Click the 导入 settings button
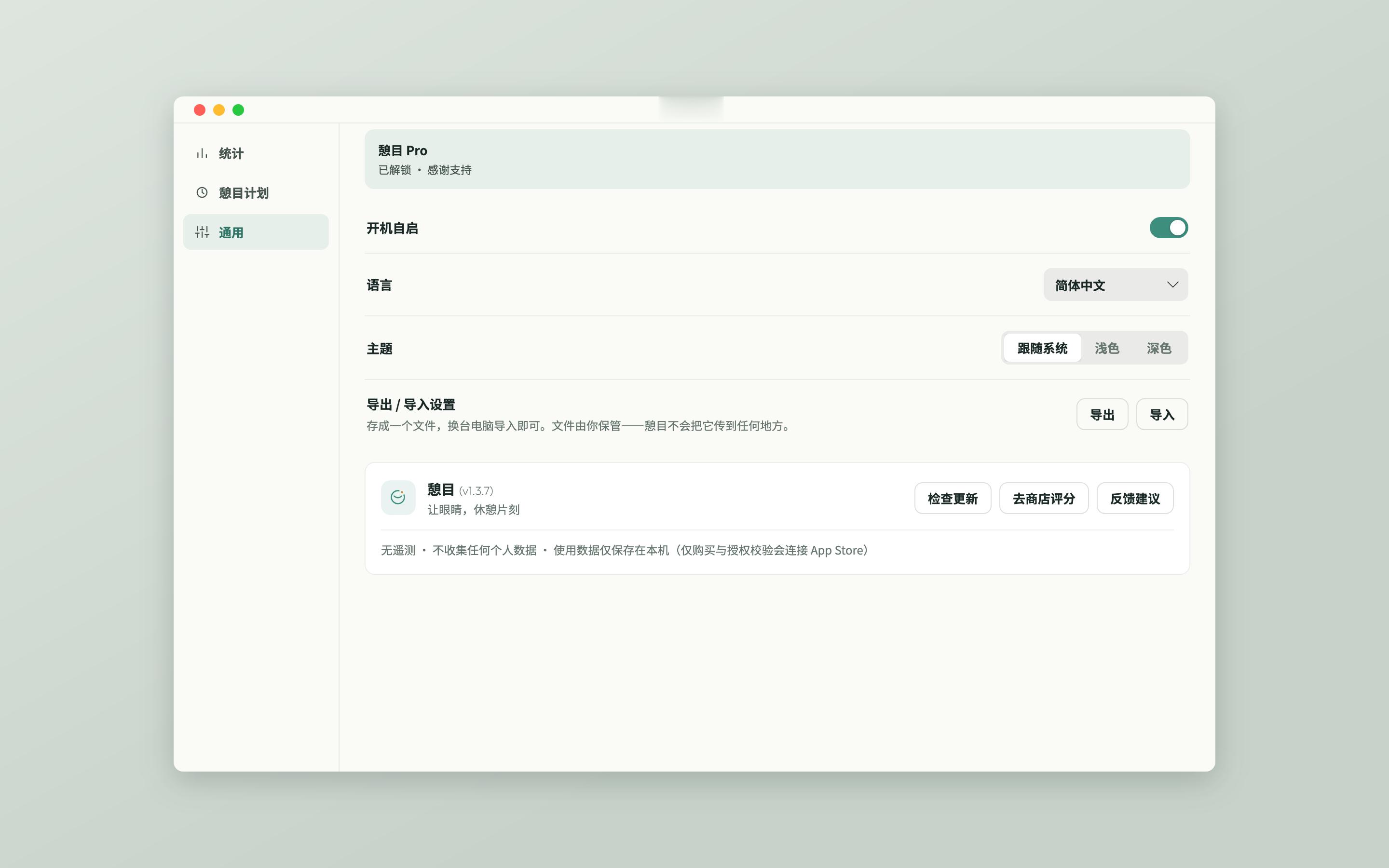The image size is (1389, 868). pos(1162,415)
